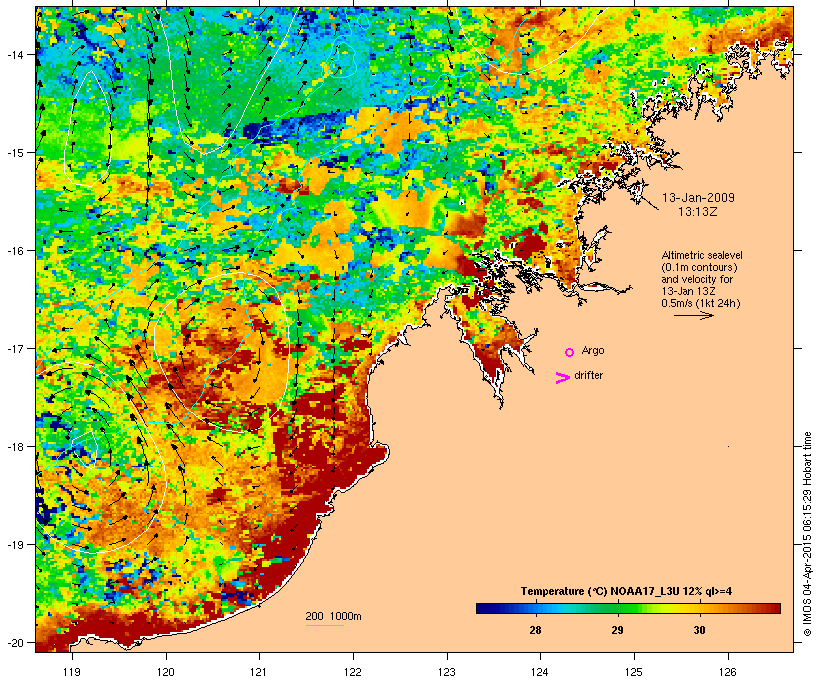Click the cyan 200 1000m isobath line sample
Viewport: 820px width, 680px height.
point(324,625)
